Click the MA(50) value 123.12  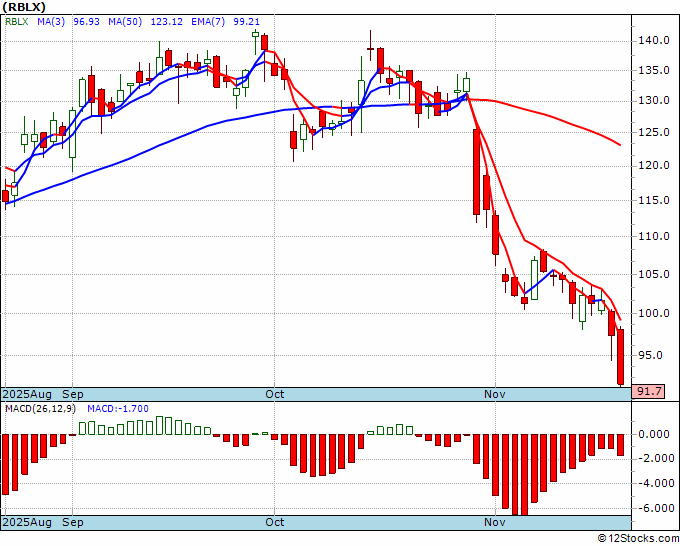pyautogui.click(x=167, y=22)
